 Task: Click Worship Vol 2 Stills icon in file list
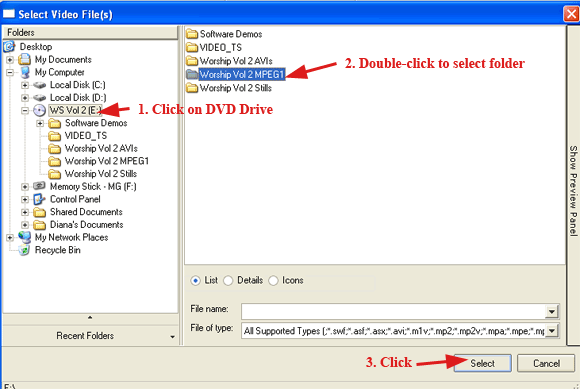192,88
